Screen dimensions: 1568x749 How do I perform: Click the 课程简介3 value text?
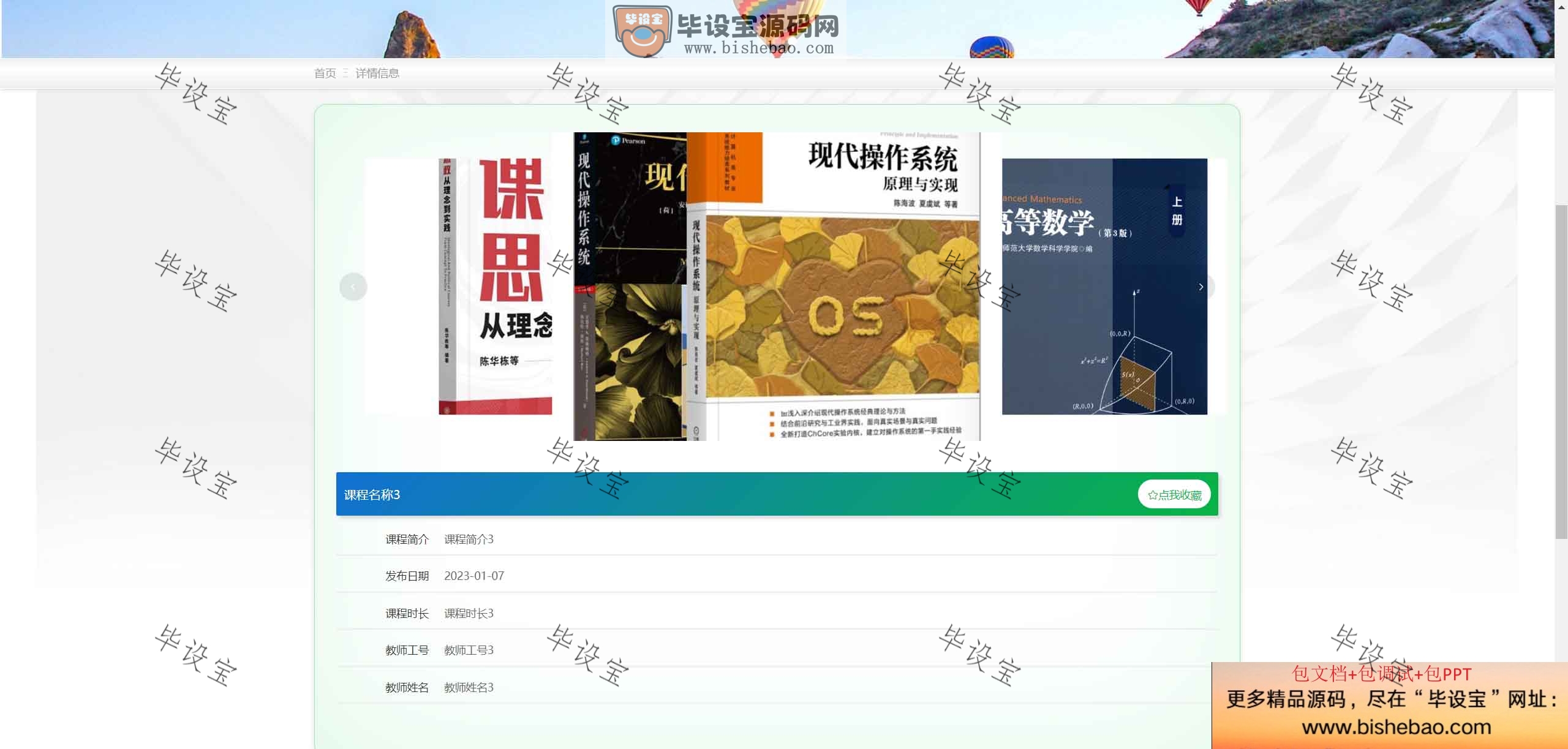tap(469, 539)
